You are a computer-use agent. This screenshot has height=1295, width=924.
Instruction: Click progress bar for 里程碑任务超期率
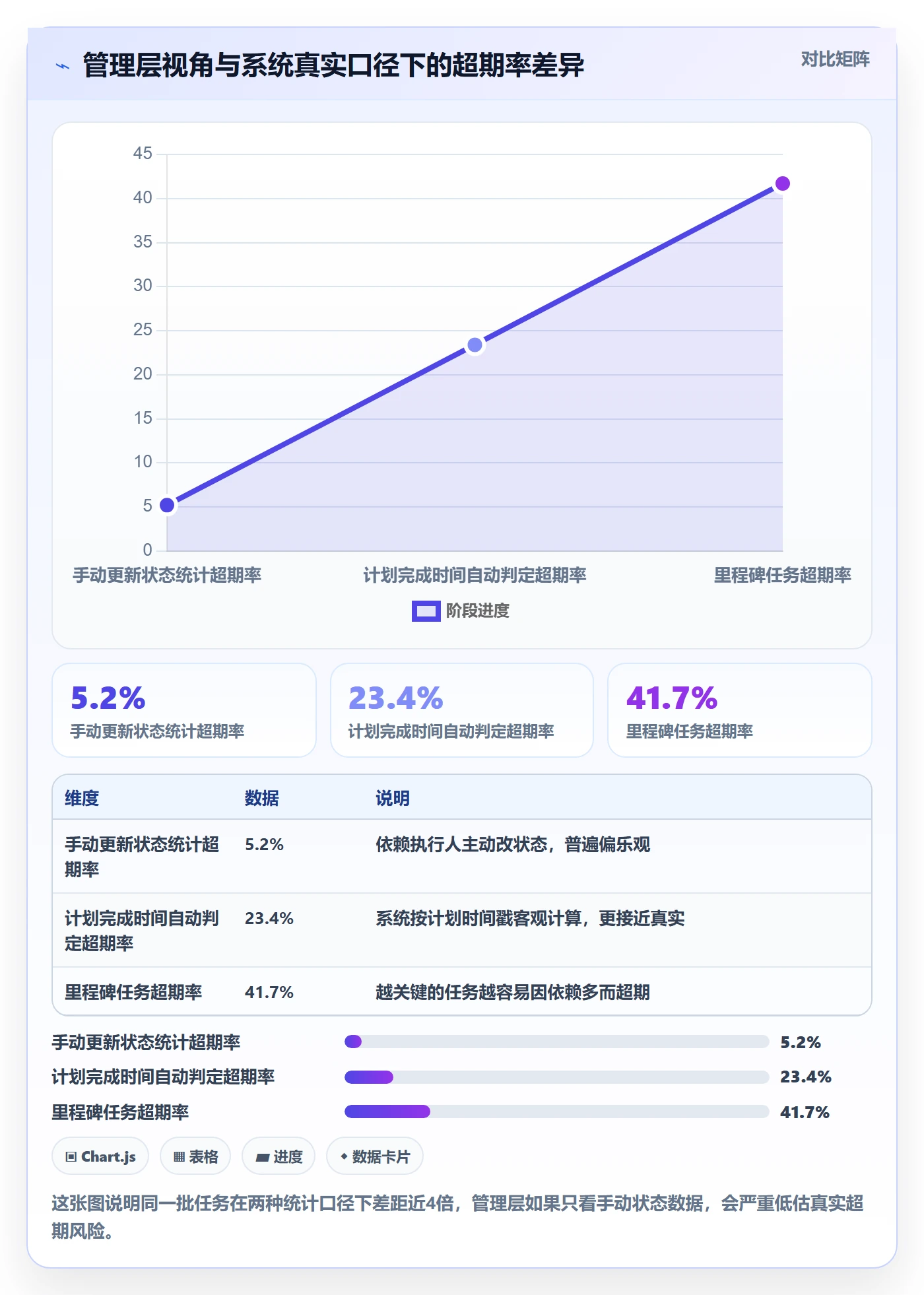556,1112
